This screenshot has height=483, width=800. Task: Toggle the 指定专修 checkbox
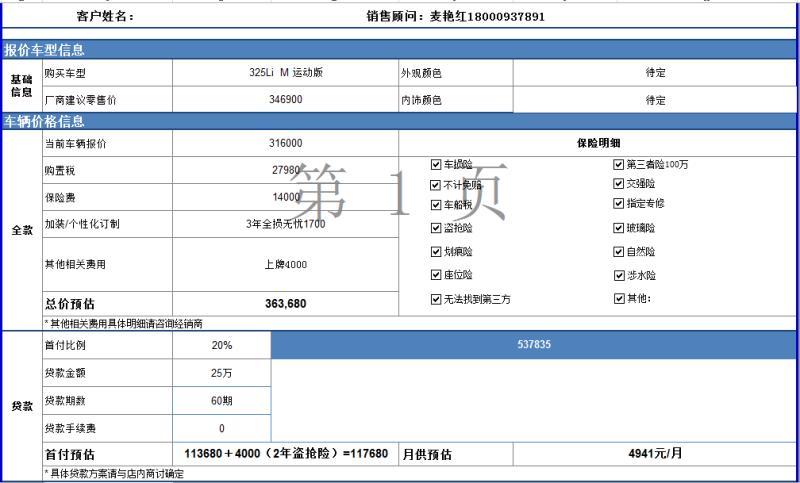click(619, 204)
